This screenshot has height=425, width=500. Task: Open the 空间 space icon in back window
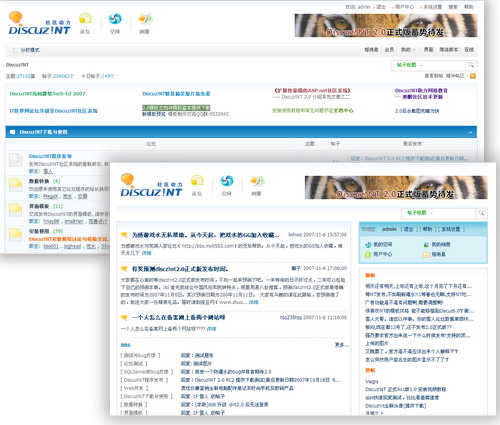(x=115, y=22)
